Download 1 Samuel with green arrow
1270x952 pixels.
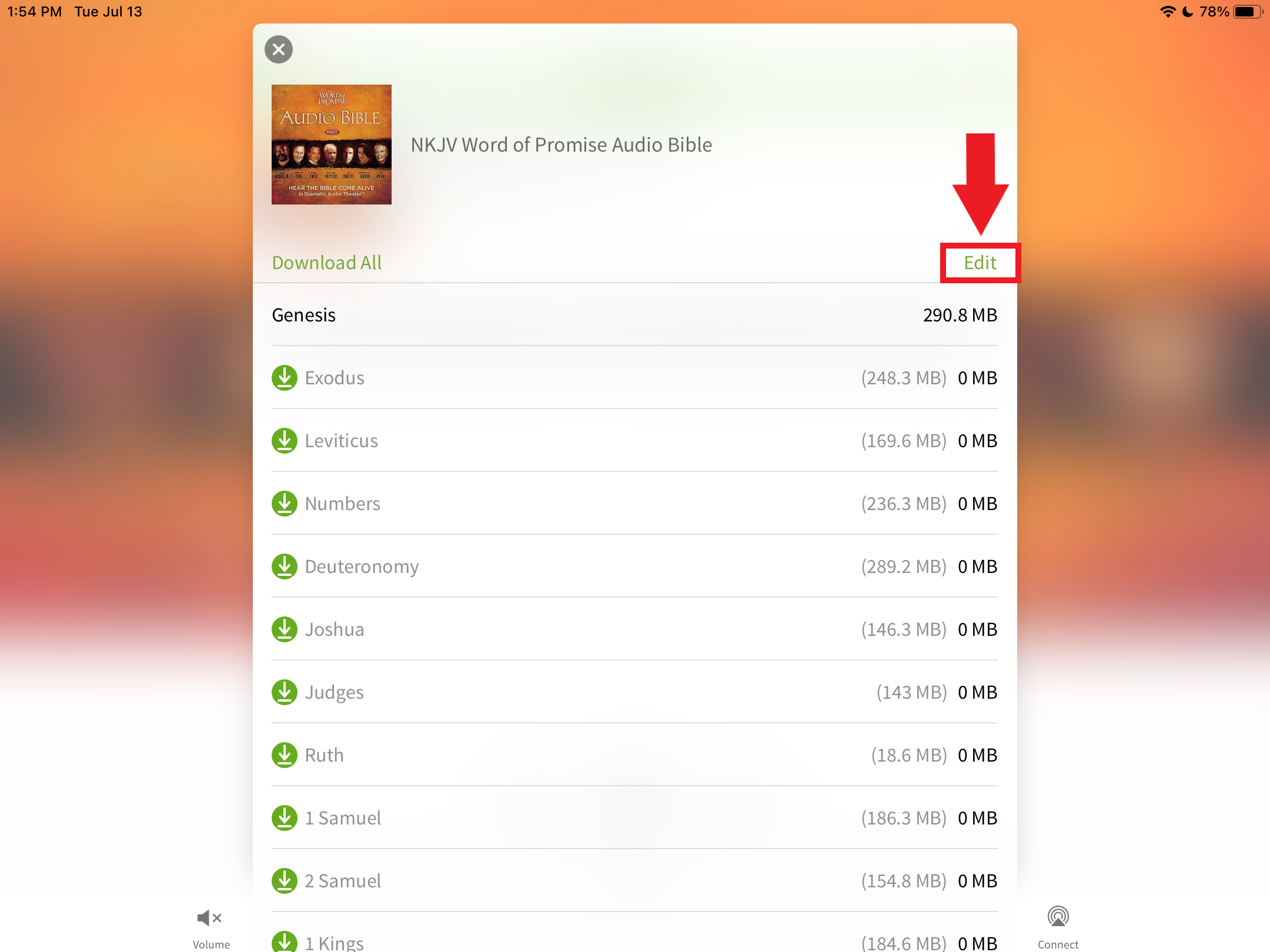point(285,818)
